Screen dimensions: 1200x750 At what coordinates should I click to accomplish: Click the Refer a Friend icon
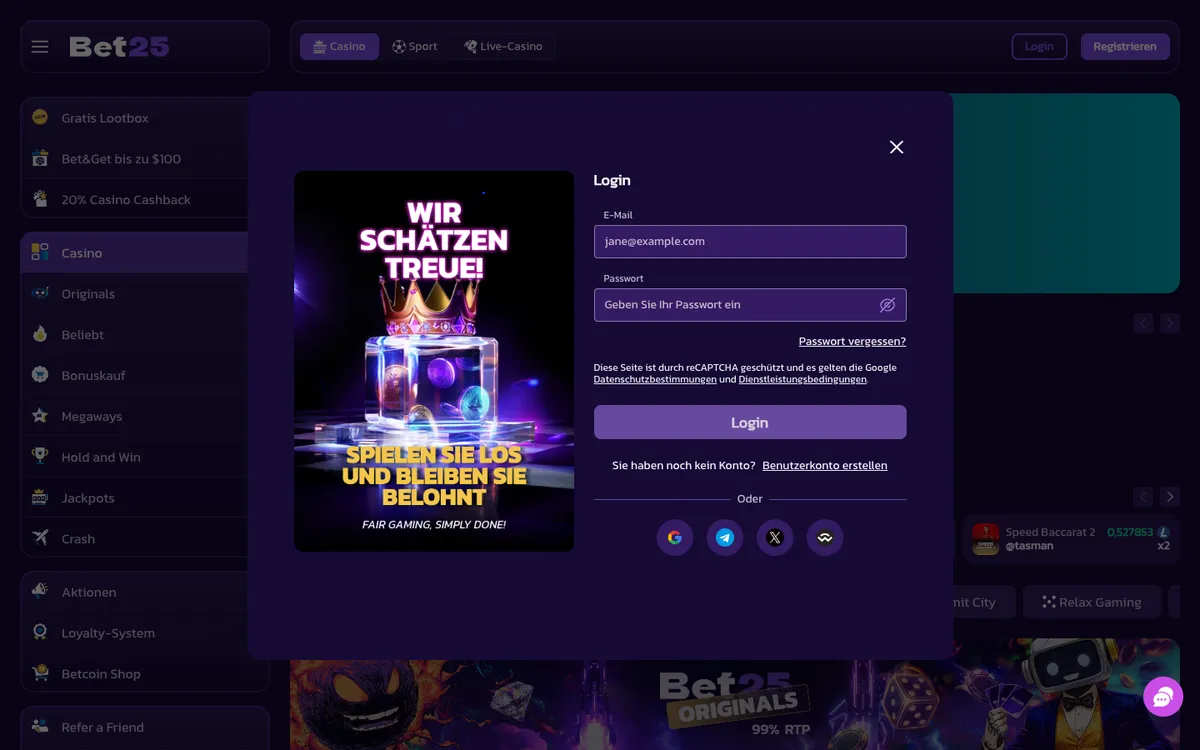pos(40,727)
